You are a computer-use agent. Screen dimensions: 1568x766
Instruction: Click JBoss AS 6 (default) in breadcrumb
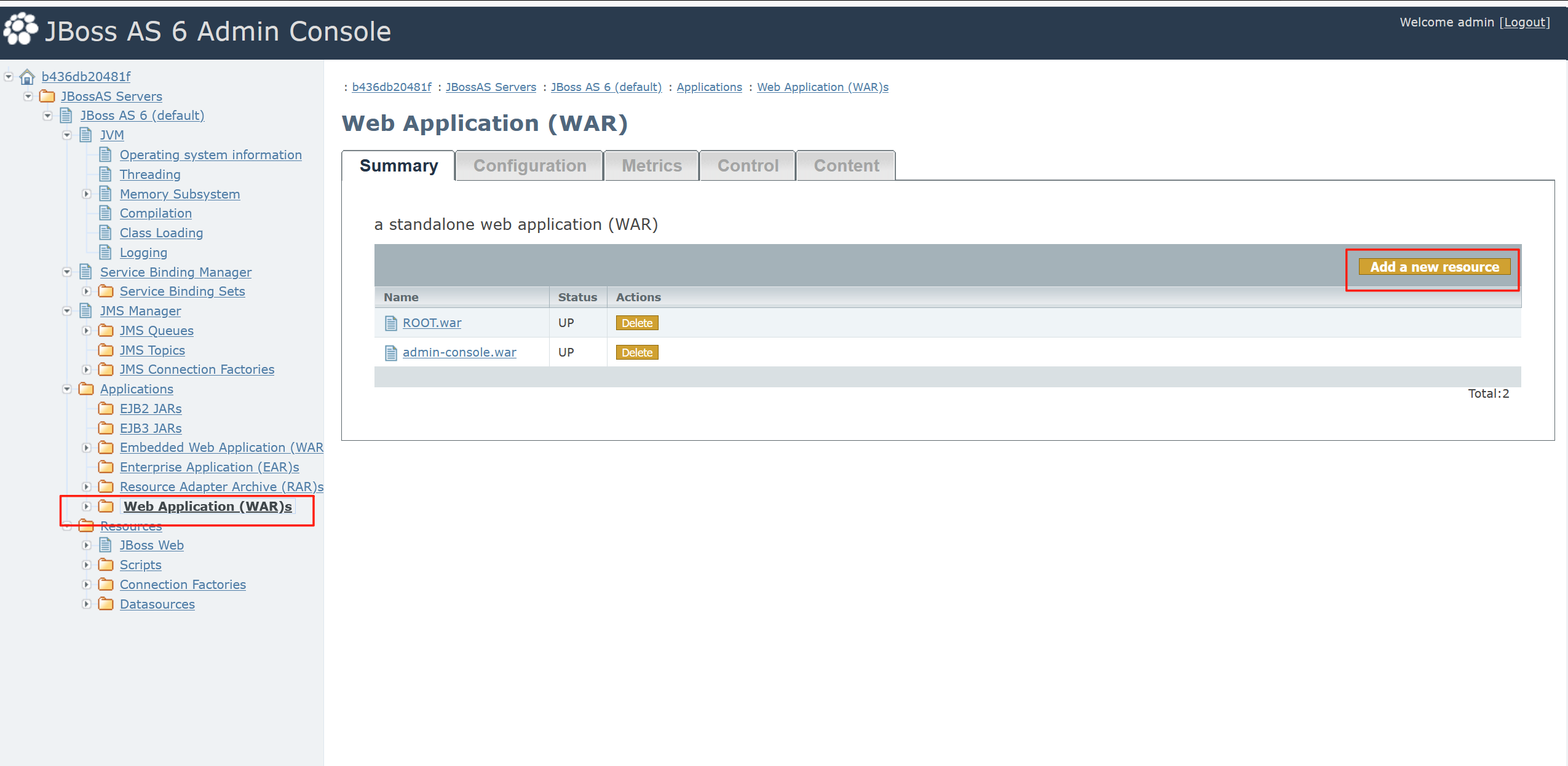click(606, 87)
